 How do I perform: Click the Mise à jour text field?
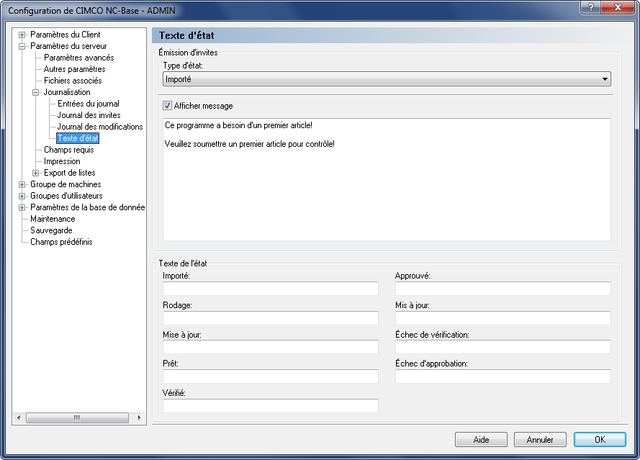pos(270,347)
